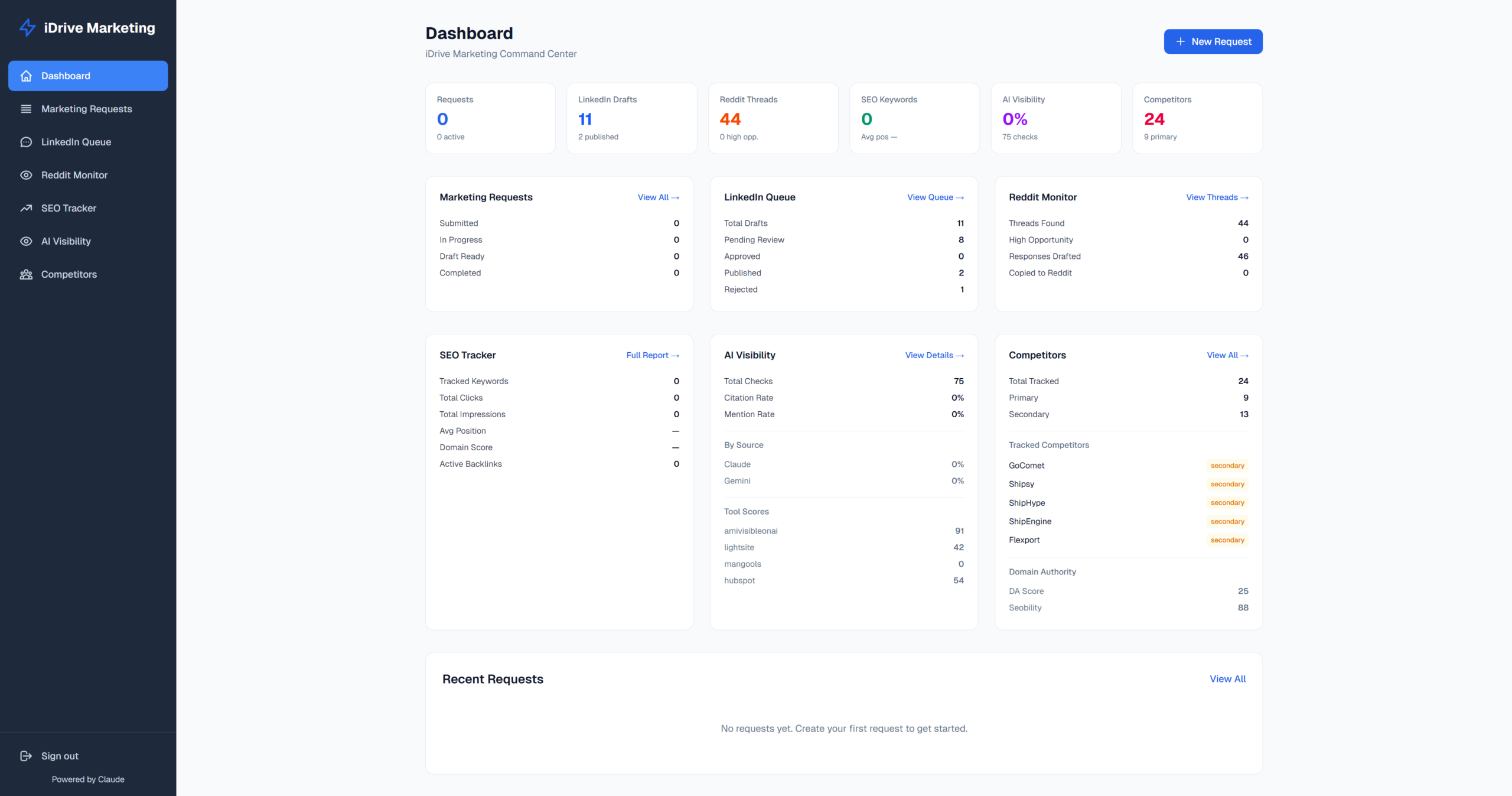This screenshot has height=796, width=1512.
Task: Open the View Threads link
Action: (1217, 197)
